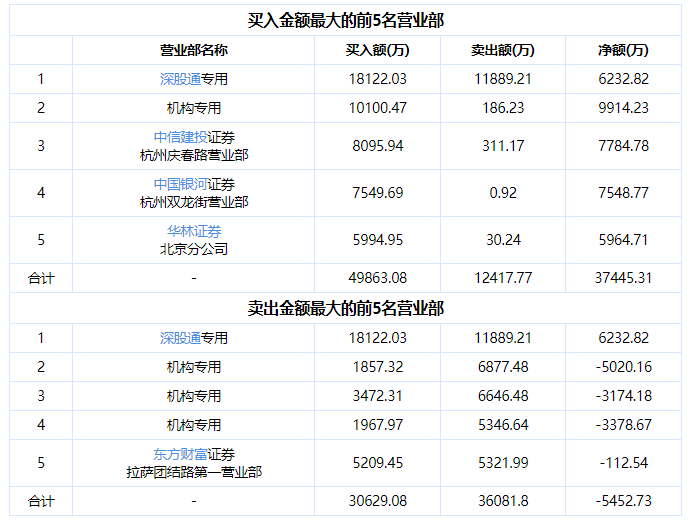Click the title 买入金额最大的前5名营业部

point(346,21)
